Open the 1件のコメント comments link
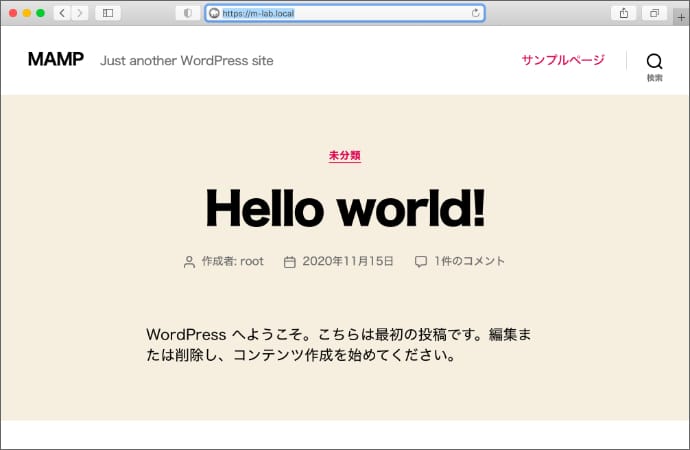 click(469, 261)
